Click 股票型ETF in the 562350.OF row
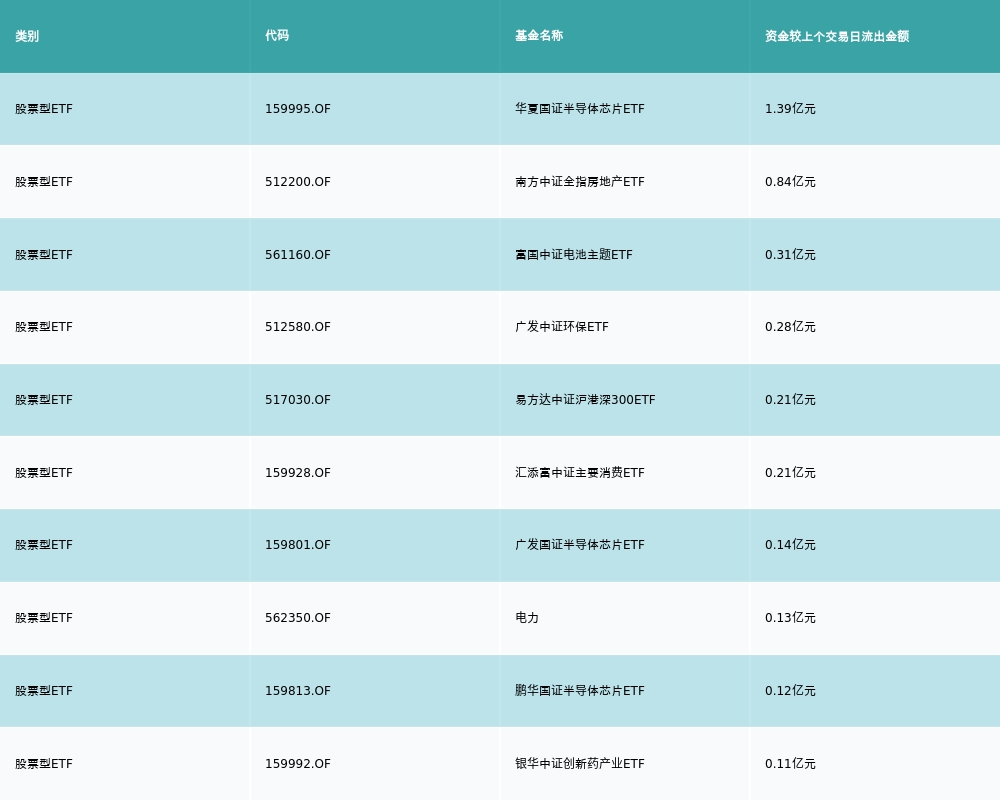 point(44,618)
